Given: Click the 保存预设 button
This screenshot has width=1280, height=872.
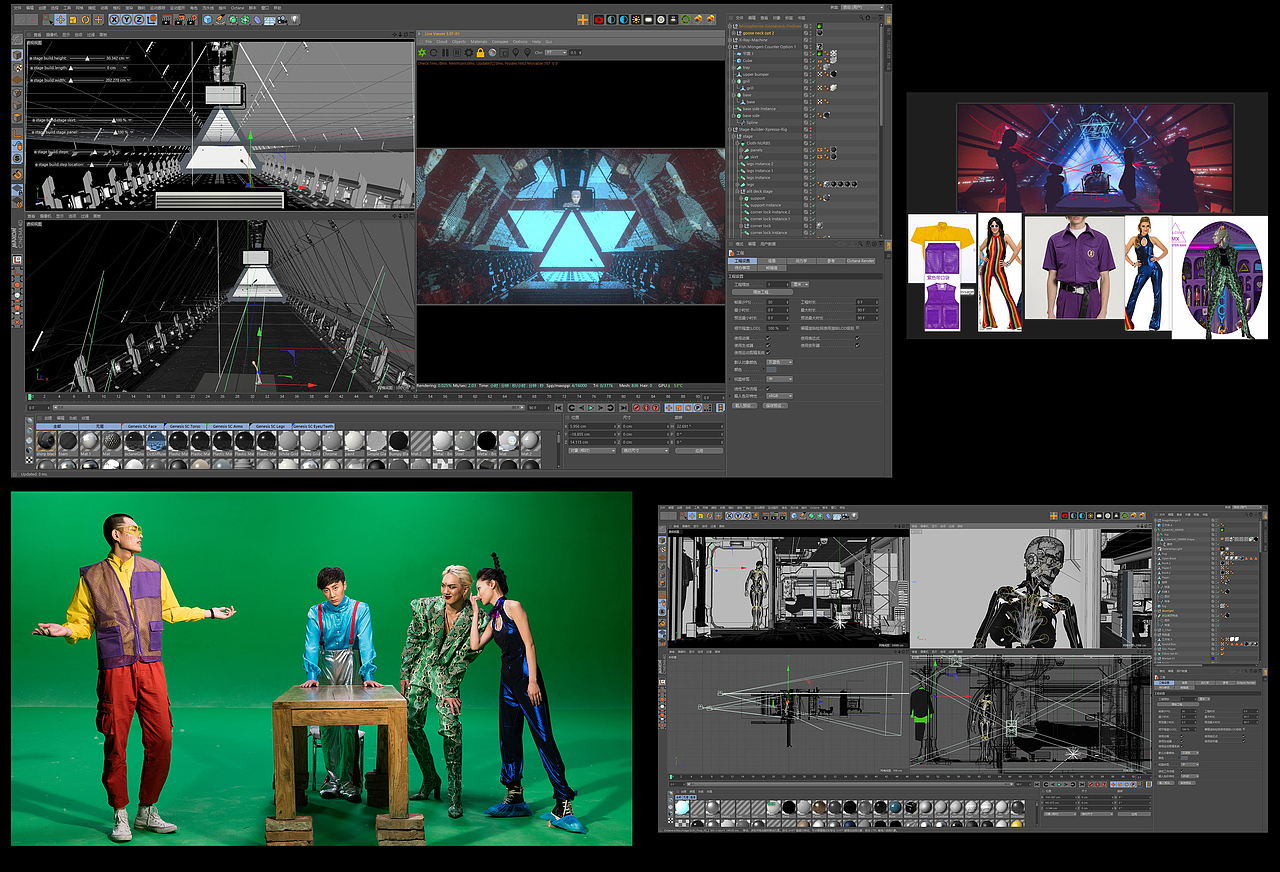Looking at the screenshot, I should pyautogui.click(x=774, y=406).
